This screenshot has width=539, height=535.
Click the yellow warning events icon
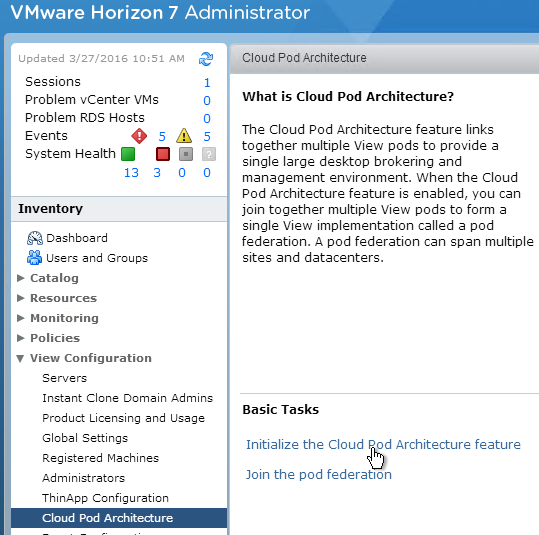click(x=184, y=136)
